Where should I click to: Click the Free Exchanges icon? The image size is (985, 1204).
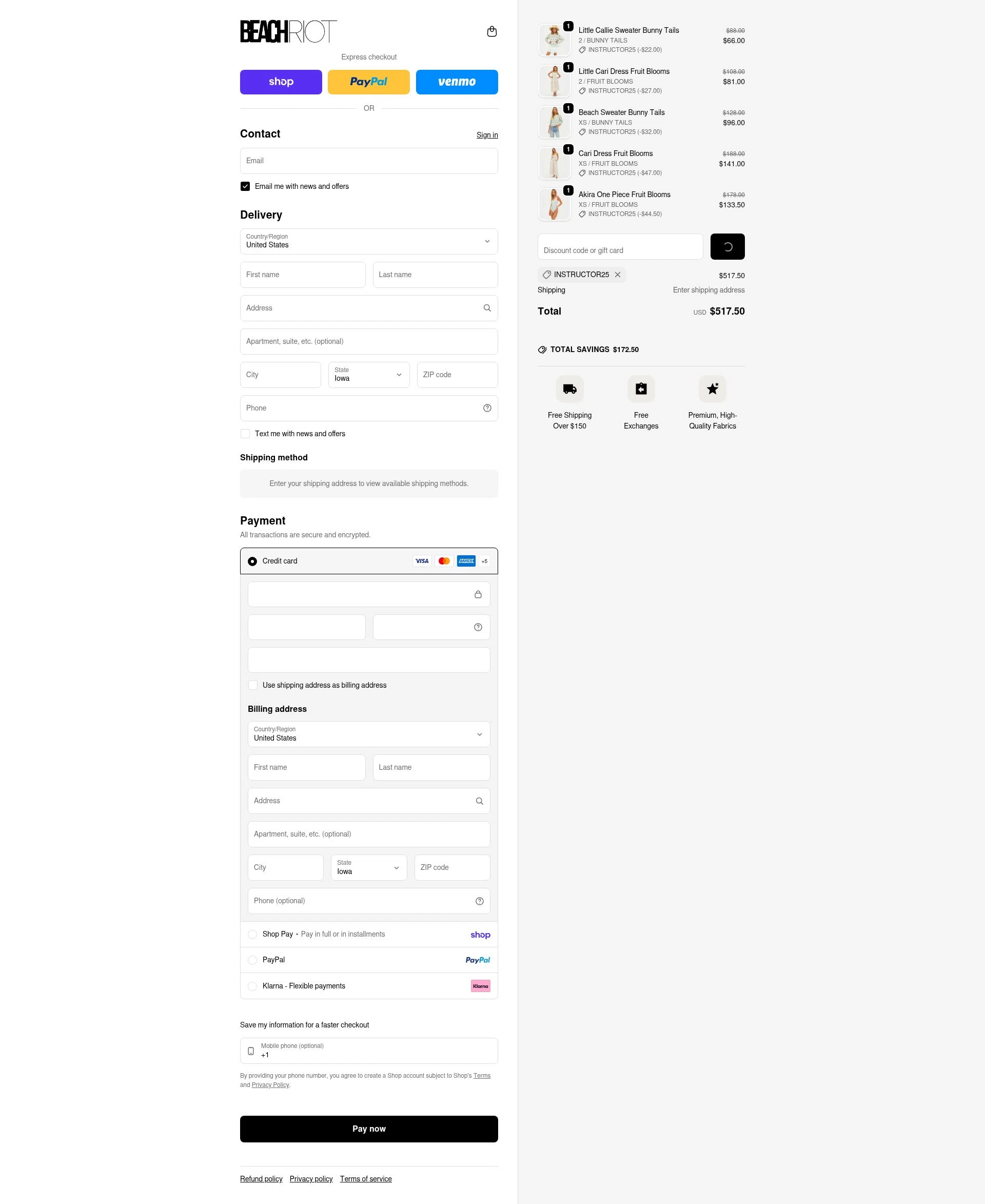[x=641, y=389]
